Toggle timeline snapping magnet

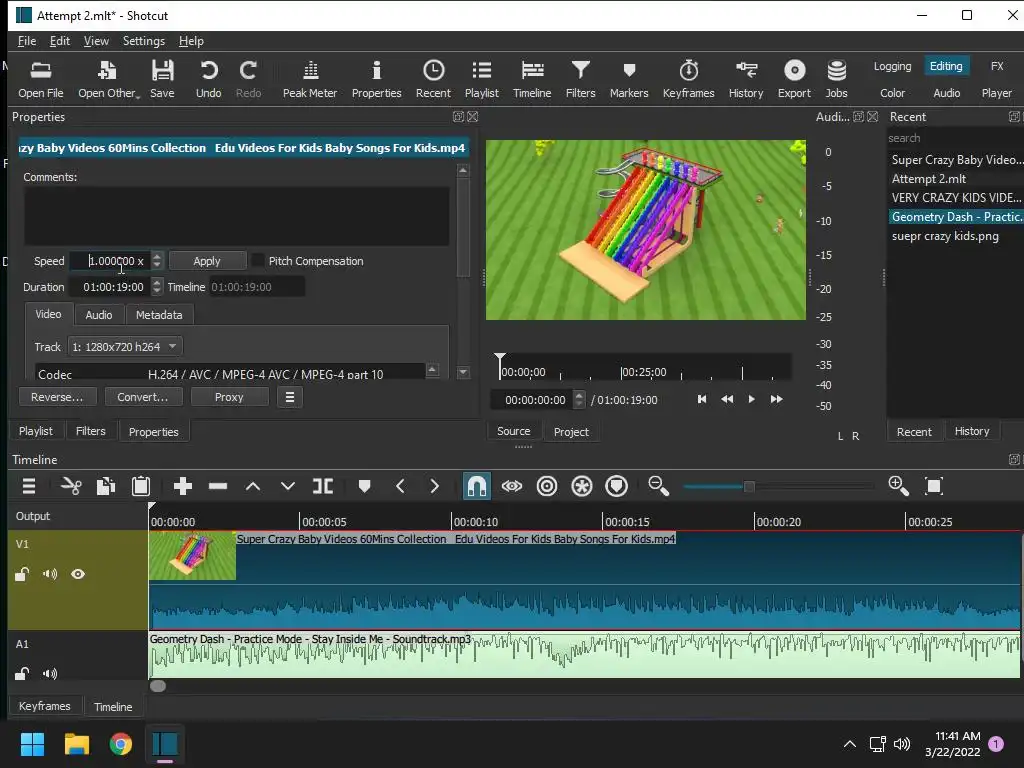coord(477,486)
